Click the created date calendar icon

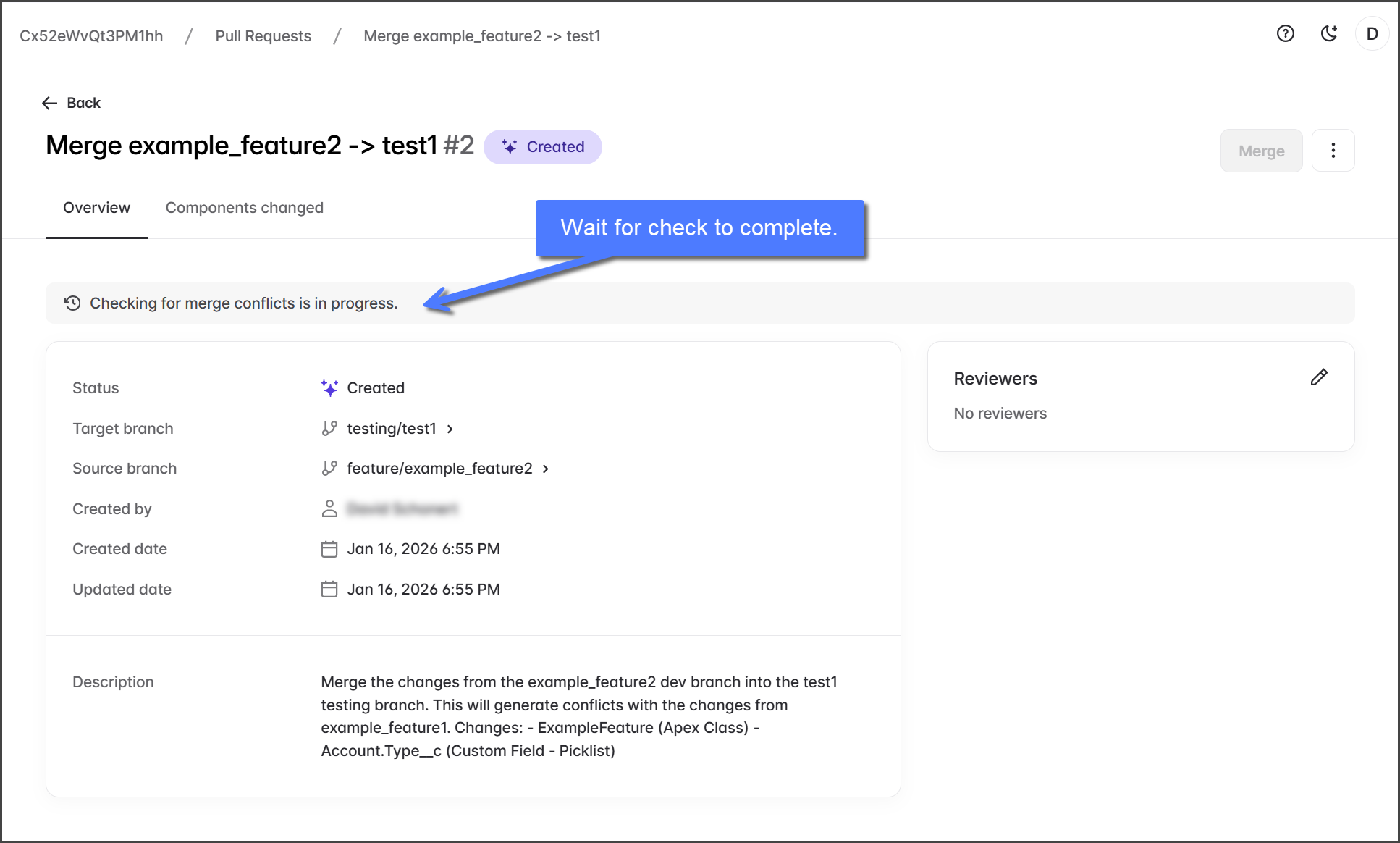[329, 549]
